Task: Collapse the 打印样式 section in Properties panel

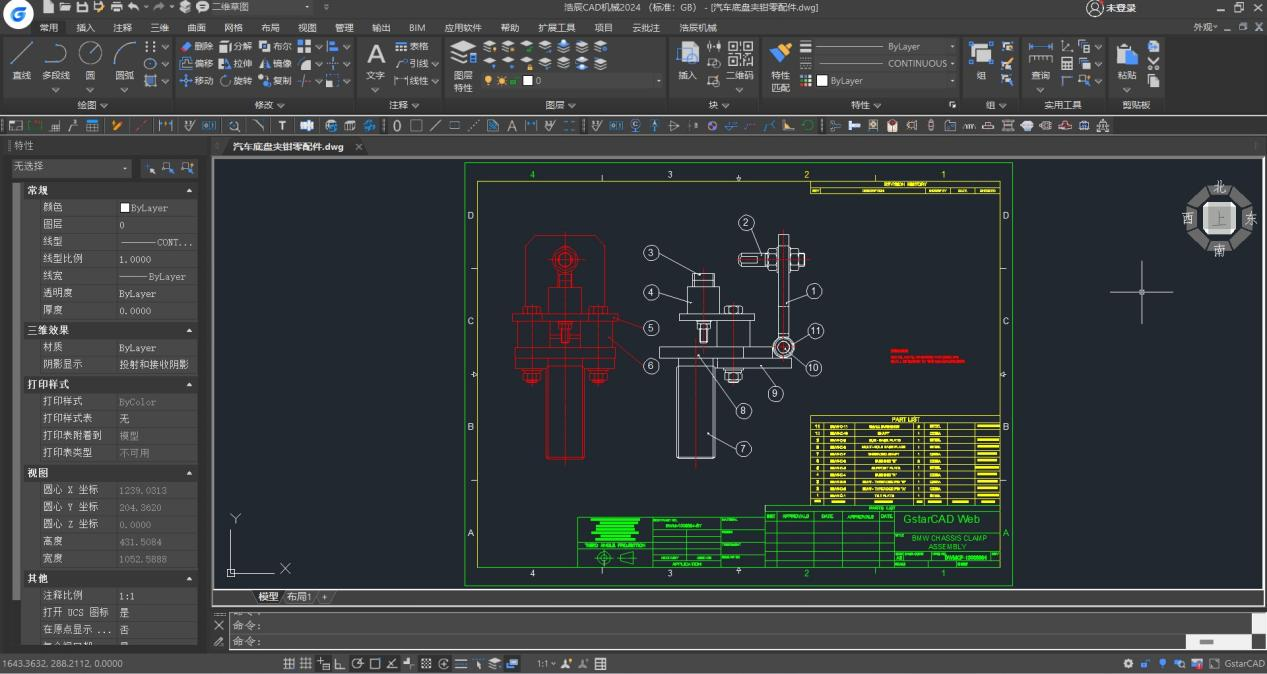Action: click(189, 385)
